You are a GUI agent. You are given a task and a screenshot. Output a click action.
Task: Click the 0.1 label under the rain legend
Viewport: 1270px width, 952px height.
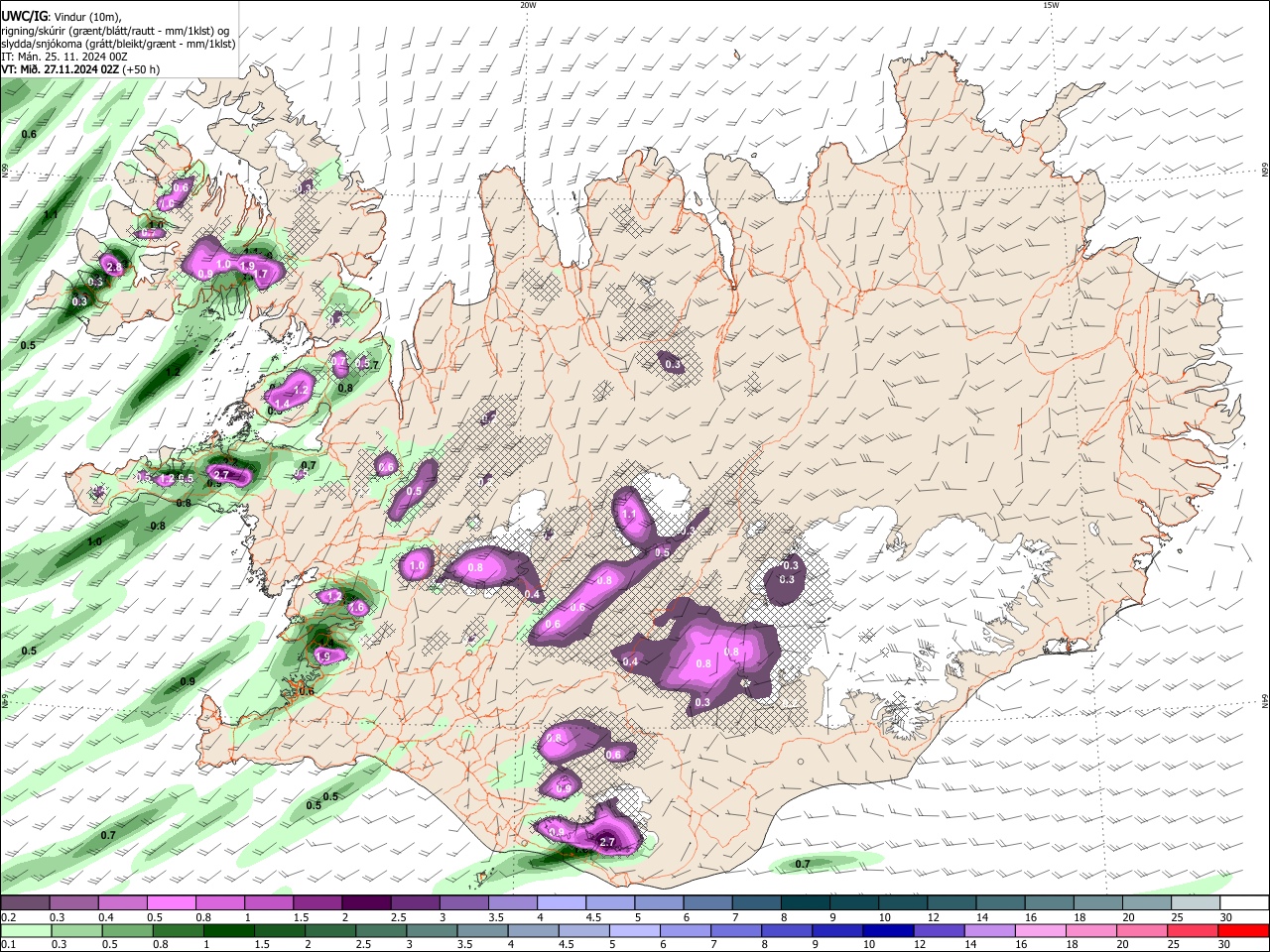click(x=8, y=944)
